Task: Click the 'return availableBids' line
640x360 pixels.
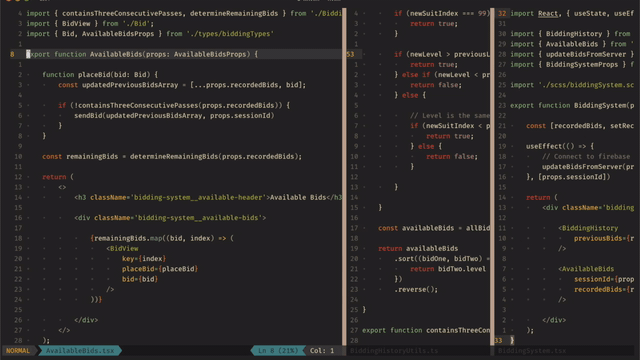Action: tap(418, 248)
